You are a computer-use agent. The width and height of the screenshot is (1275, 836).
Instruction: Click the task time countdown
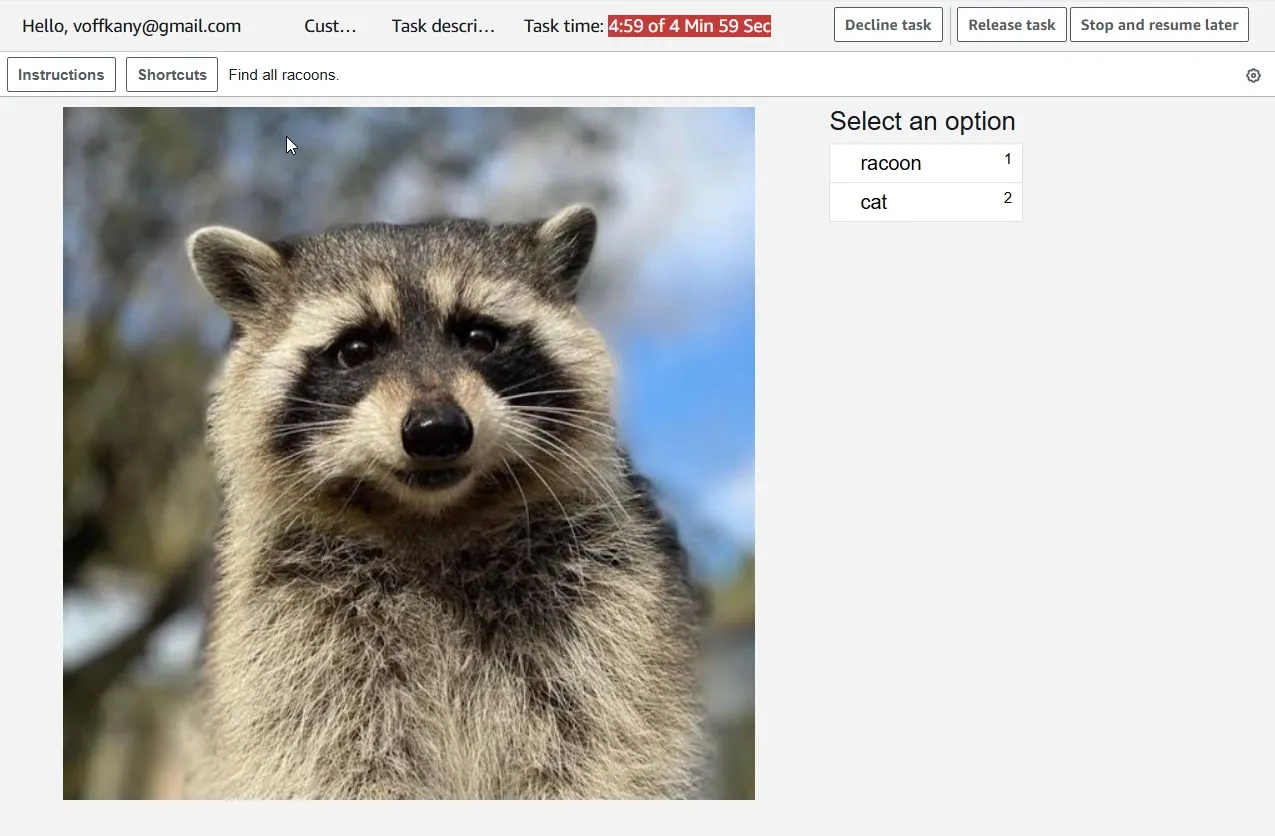[x=689, y=26]
